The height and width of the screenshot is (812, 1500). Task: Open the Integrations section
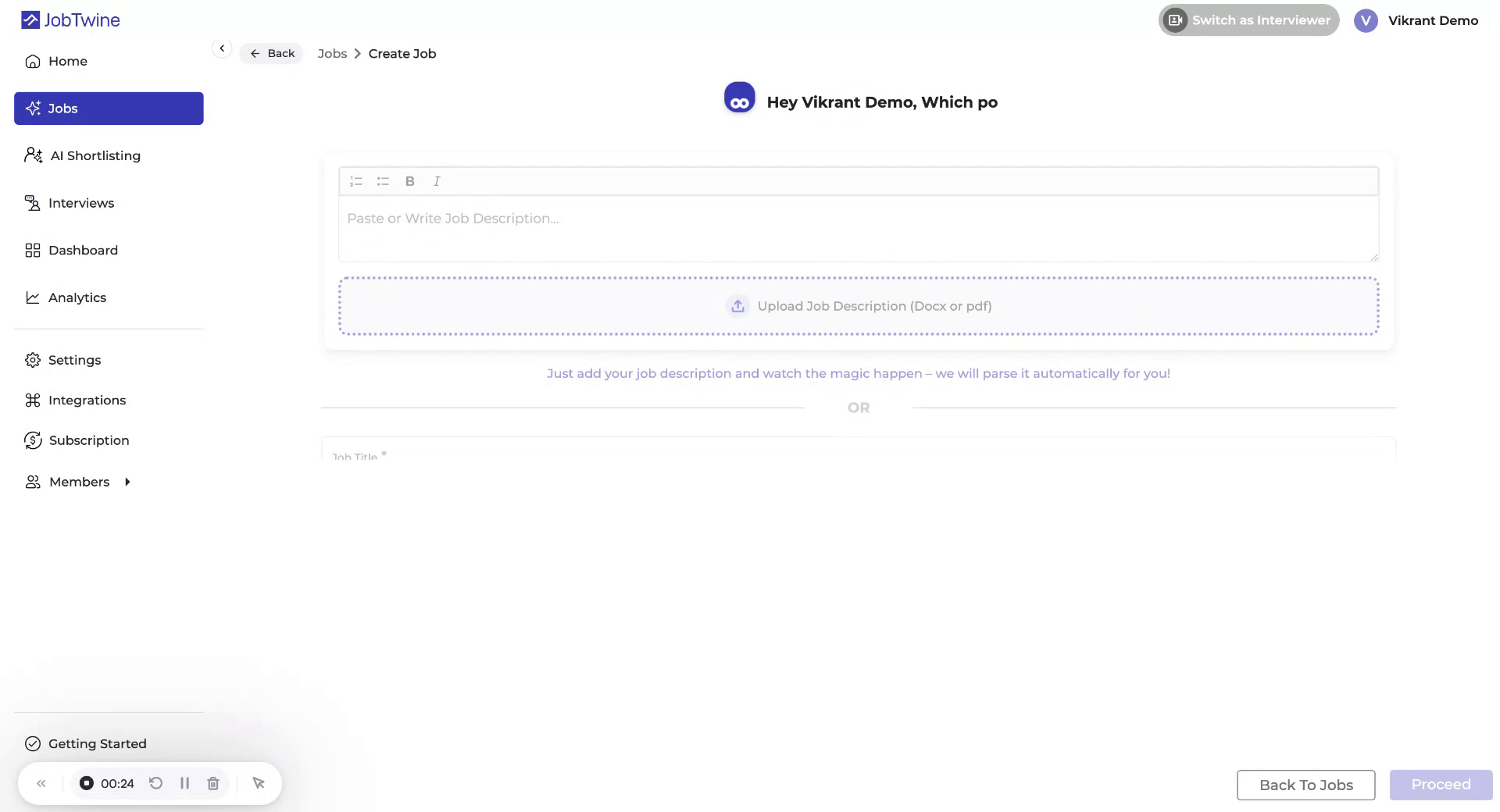tap(87, 400)
